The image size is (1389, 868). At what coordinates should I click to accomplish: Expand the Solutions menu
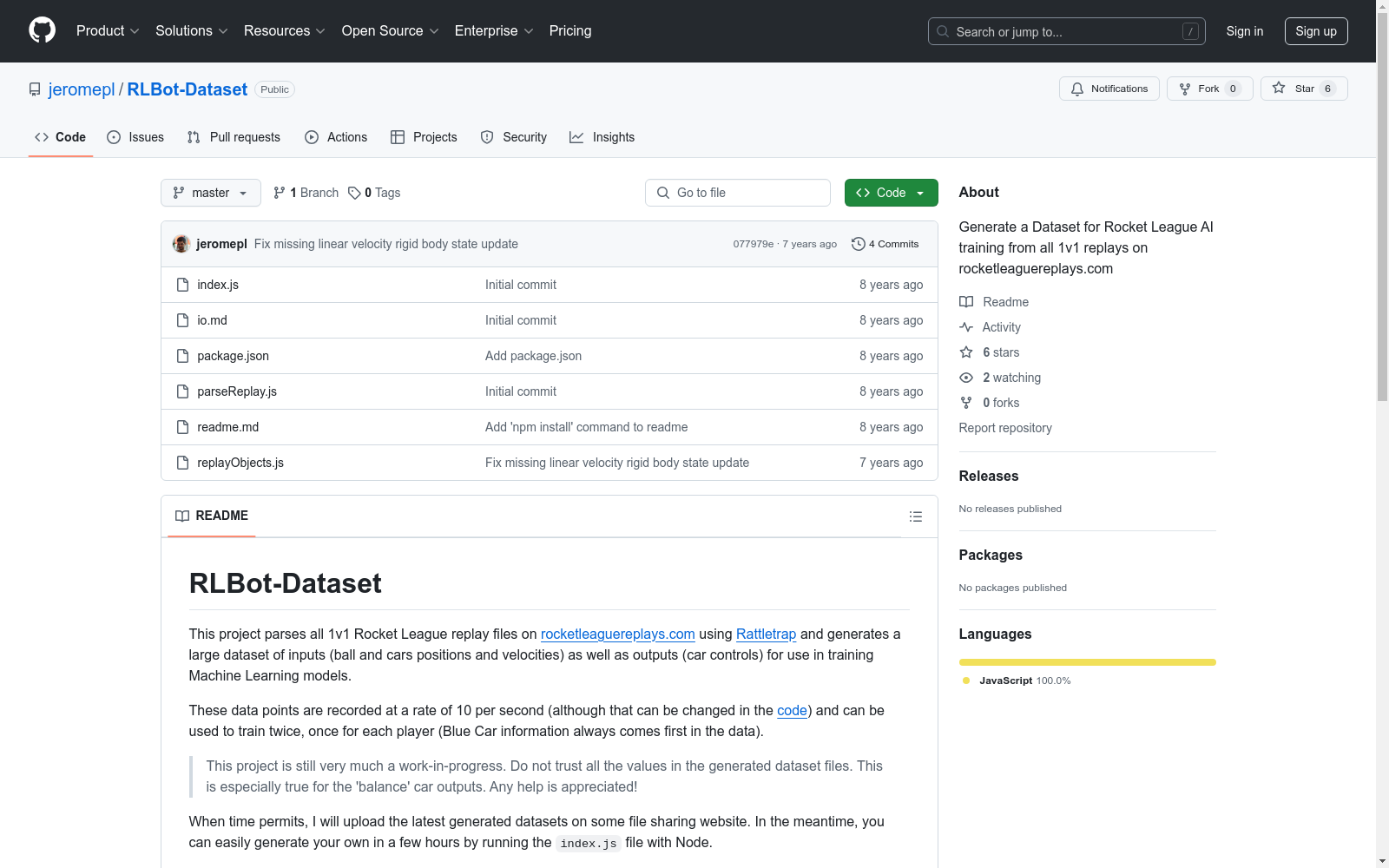coord(192,31)
